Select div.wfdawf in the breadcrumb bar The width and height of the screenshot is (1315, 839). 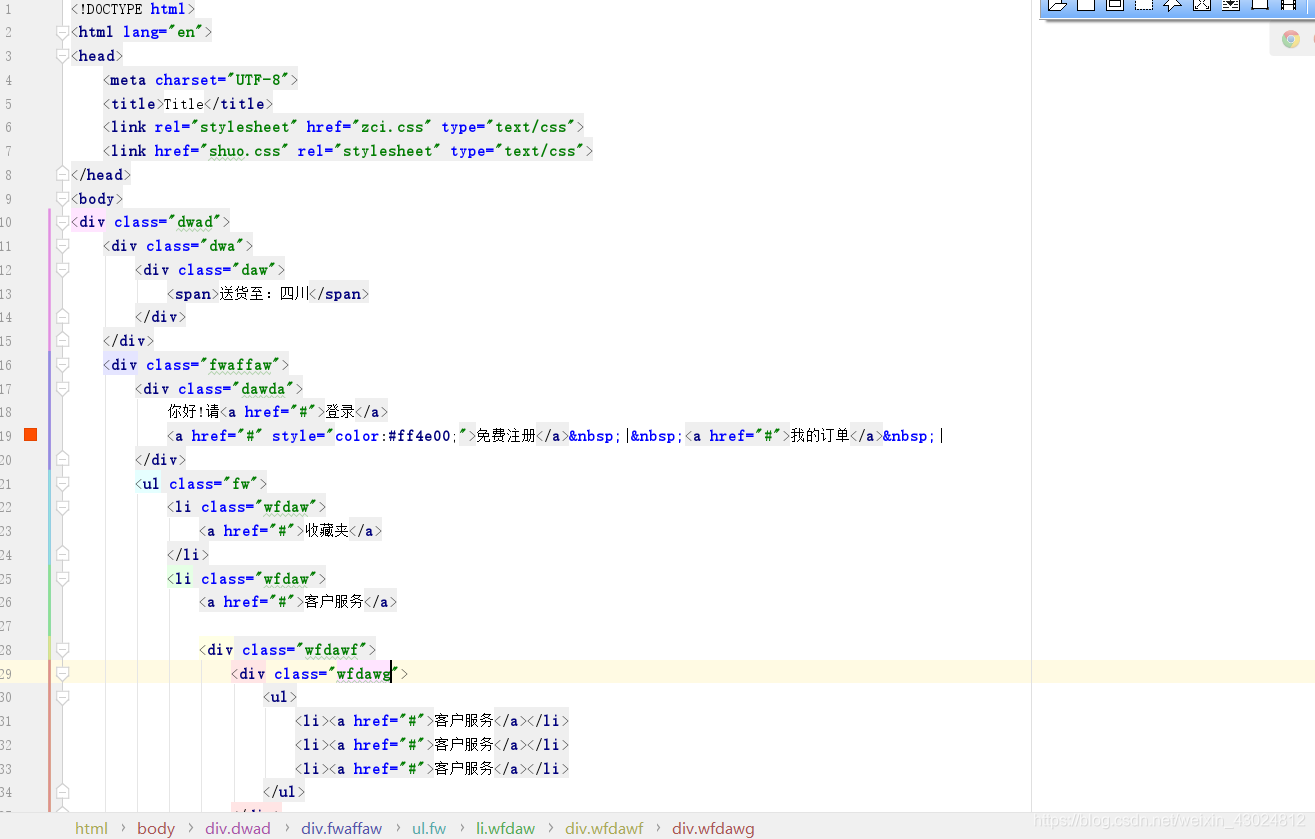604,828
